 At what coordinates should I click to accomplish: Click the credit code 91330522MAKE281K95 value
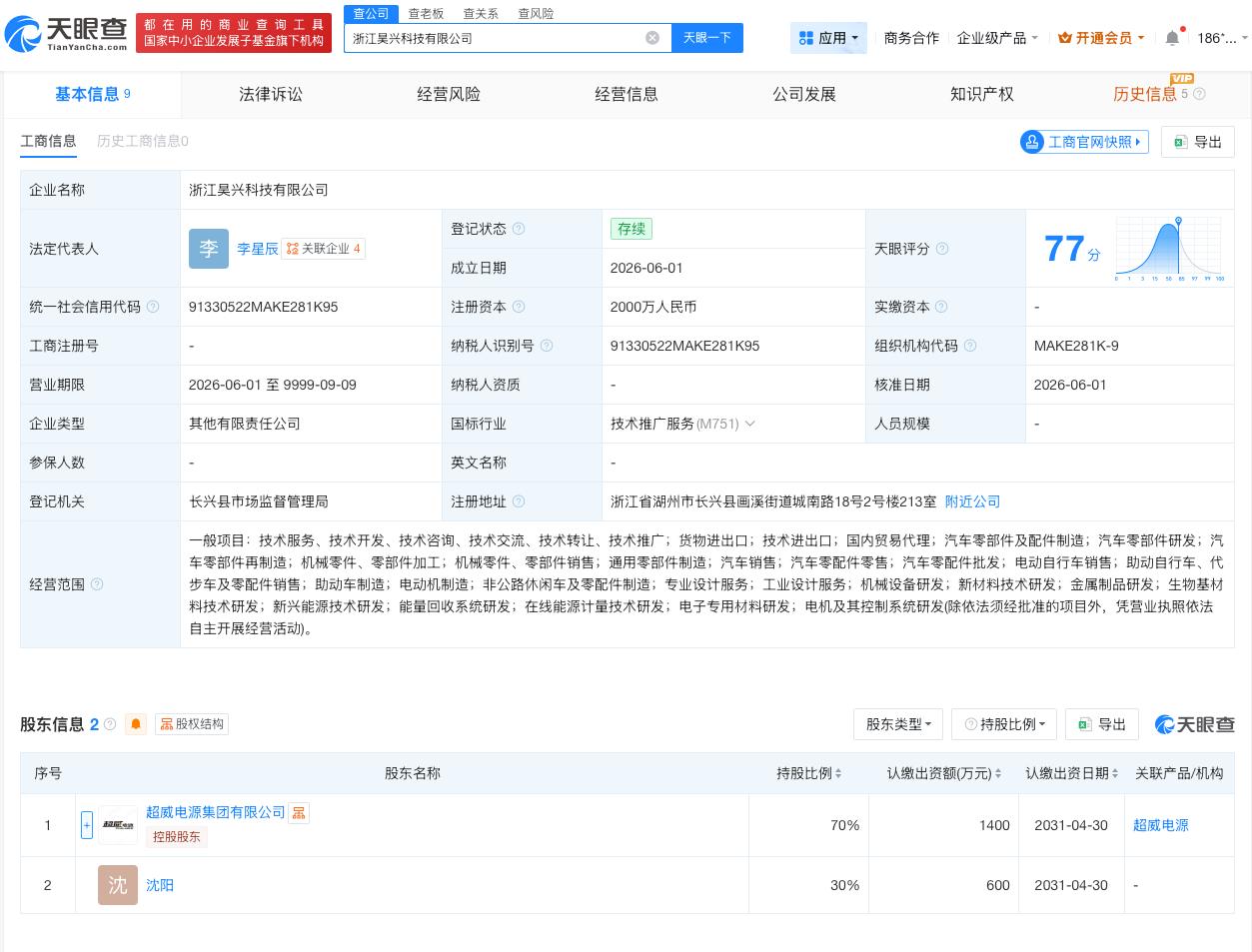click(263, 307)
